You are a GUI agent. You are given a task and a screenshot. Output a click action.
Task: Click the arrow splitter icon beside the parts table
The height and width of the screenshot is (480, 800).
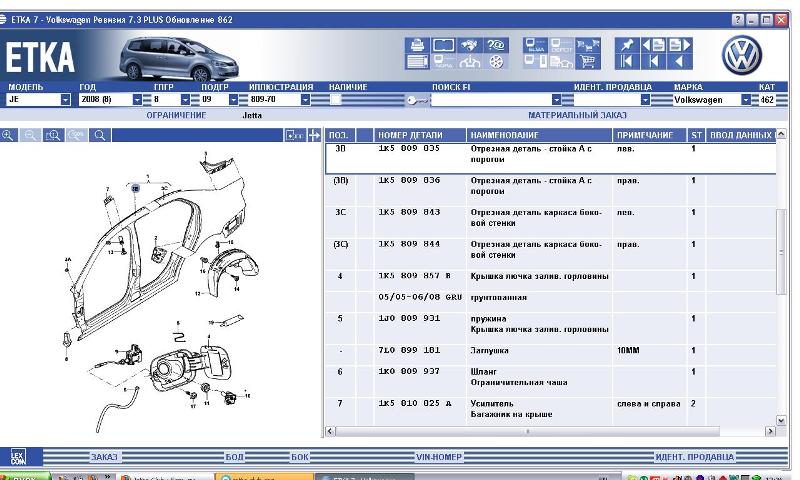314,135
